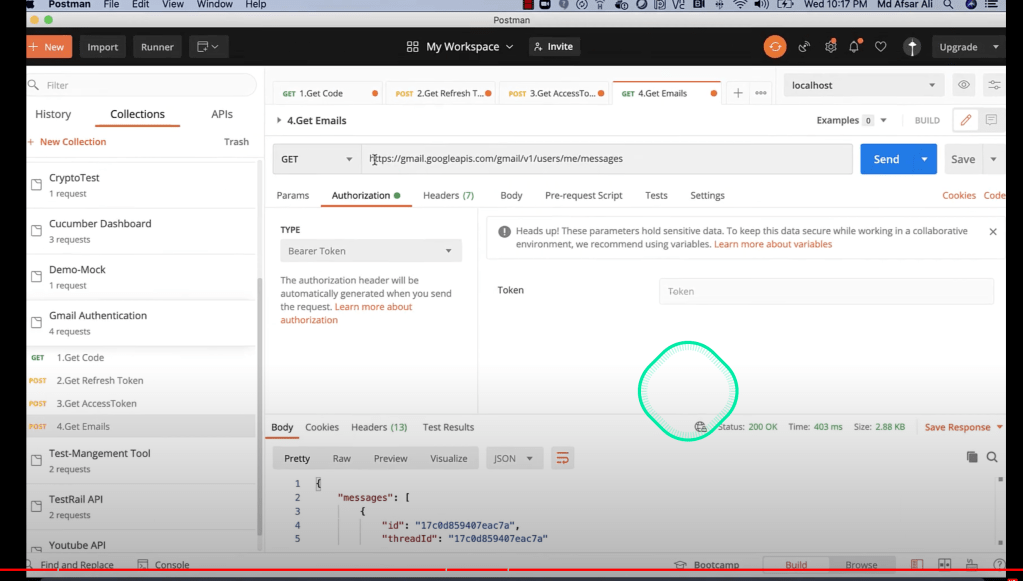Add a new request tab with plus
The image size is (1023, 581).
pyautogui.click(x=738, y=93)
